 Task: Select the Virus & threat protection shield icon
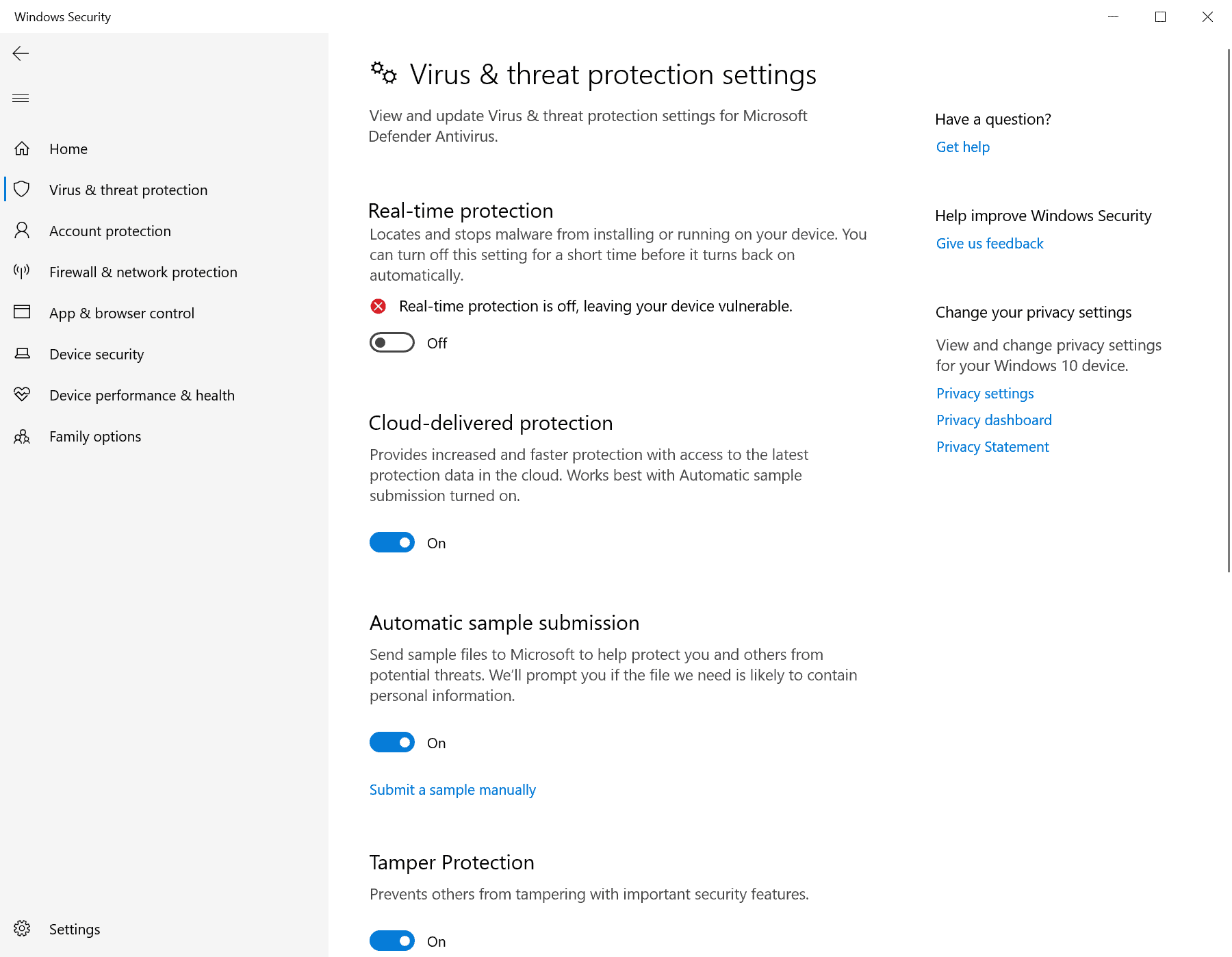pyautogui.click(x=23, y=190)
